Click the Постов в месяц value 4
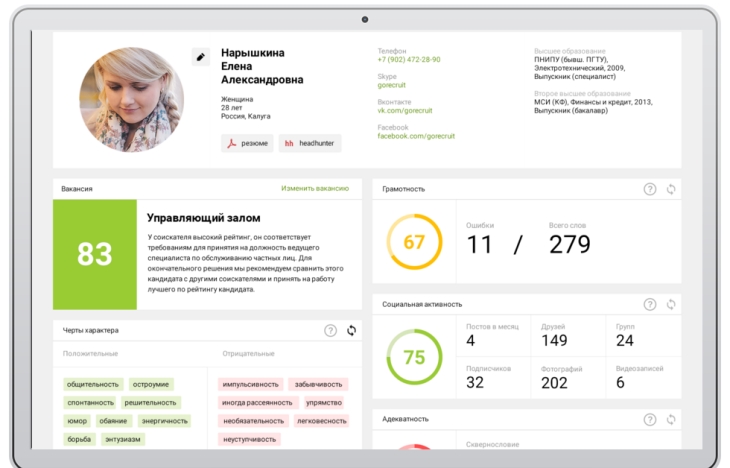The height and width of the screenshot is (468, 730). (471, 340)
